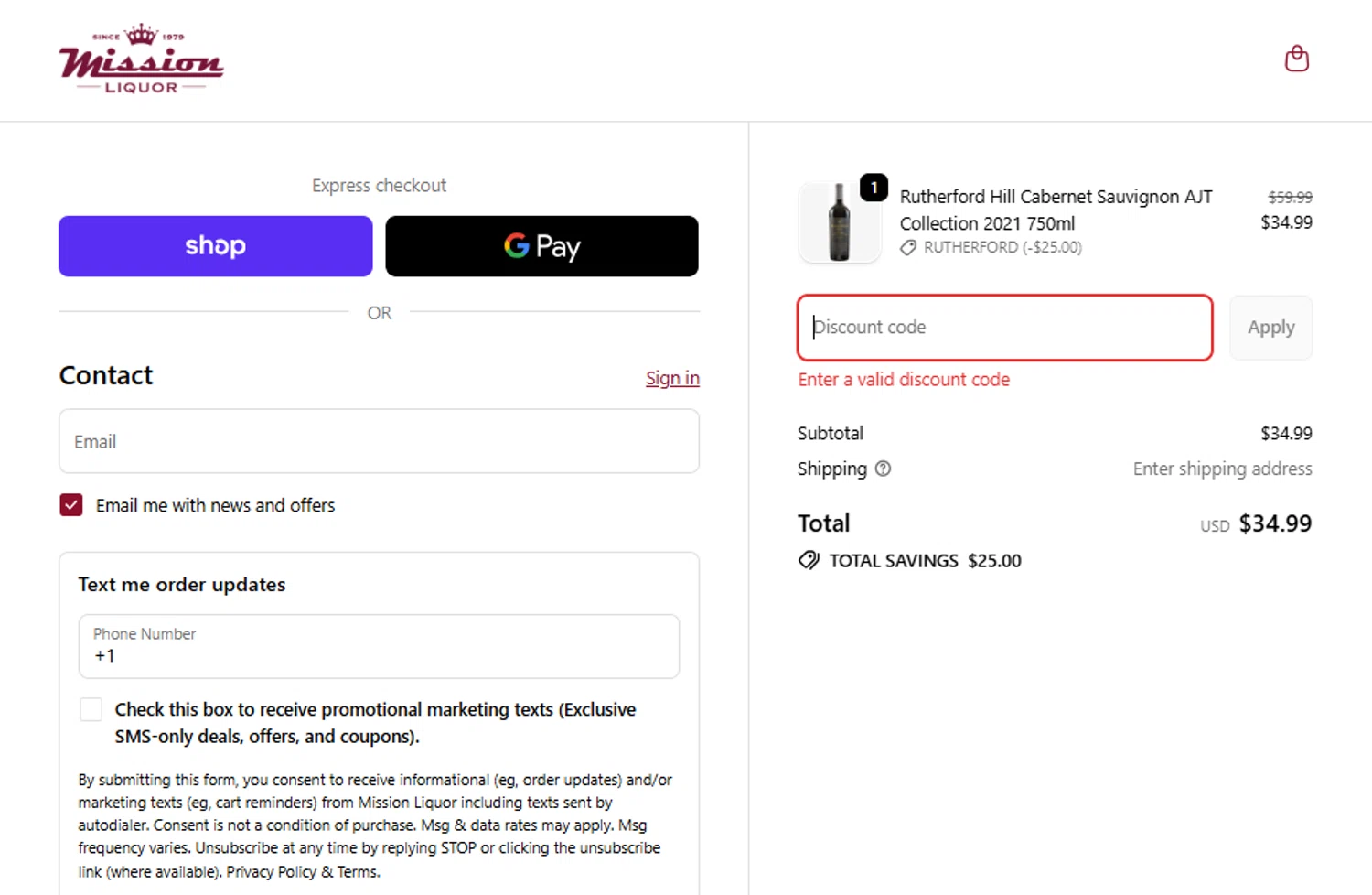Click the struck-through $59.99 price
Viewport: 1372px width, 895px height.
click(x=1290, y=197)
